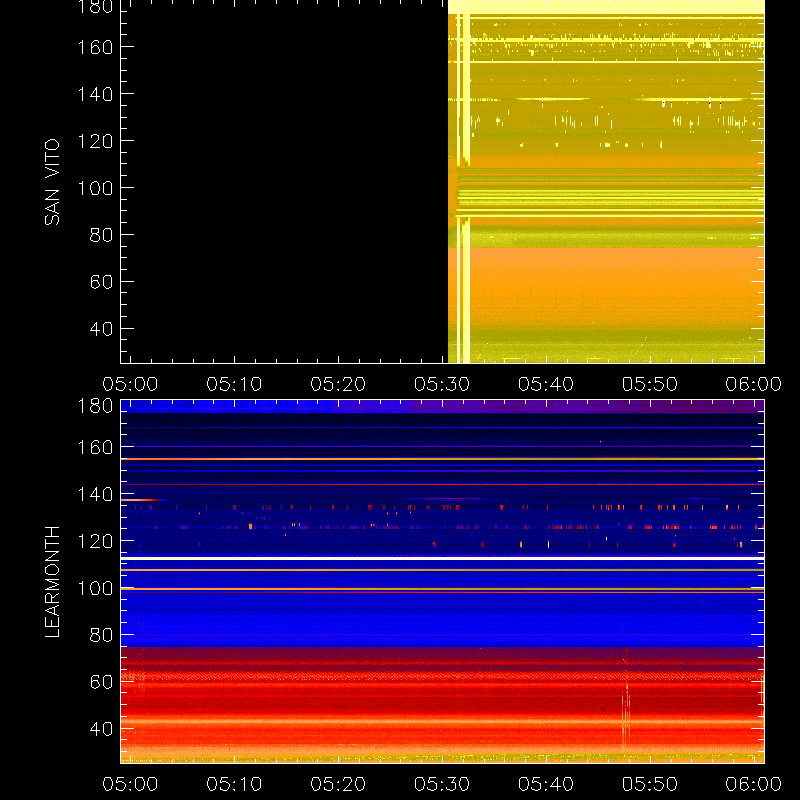Screen dimensions: 800x800
Task: Pick the 120 tick label on the Learmonth plot
Action: (x=95, y=541)
